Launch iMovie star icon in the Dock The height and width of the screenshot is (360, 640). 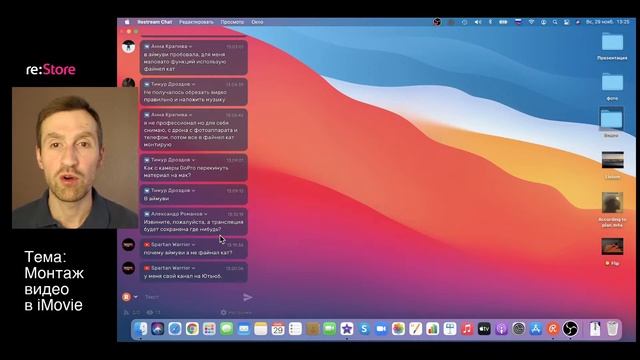(347, 329)
